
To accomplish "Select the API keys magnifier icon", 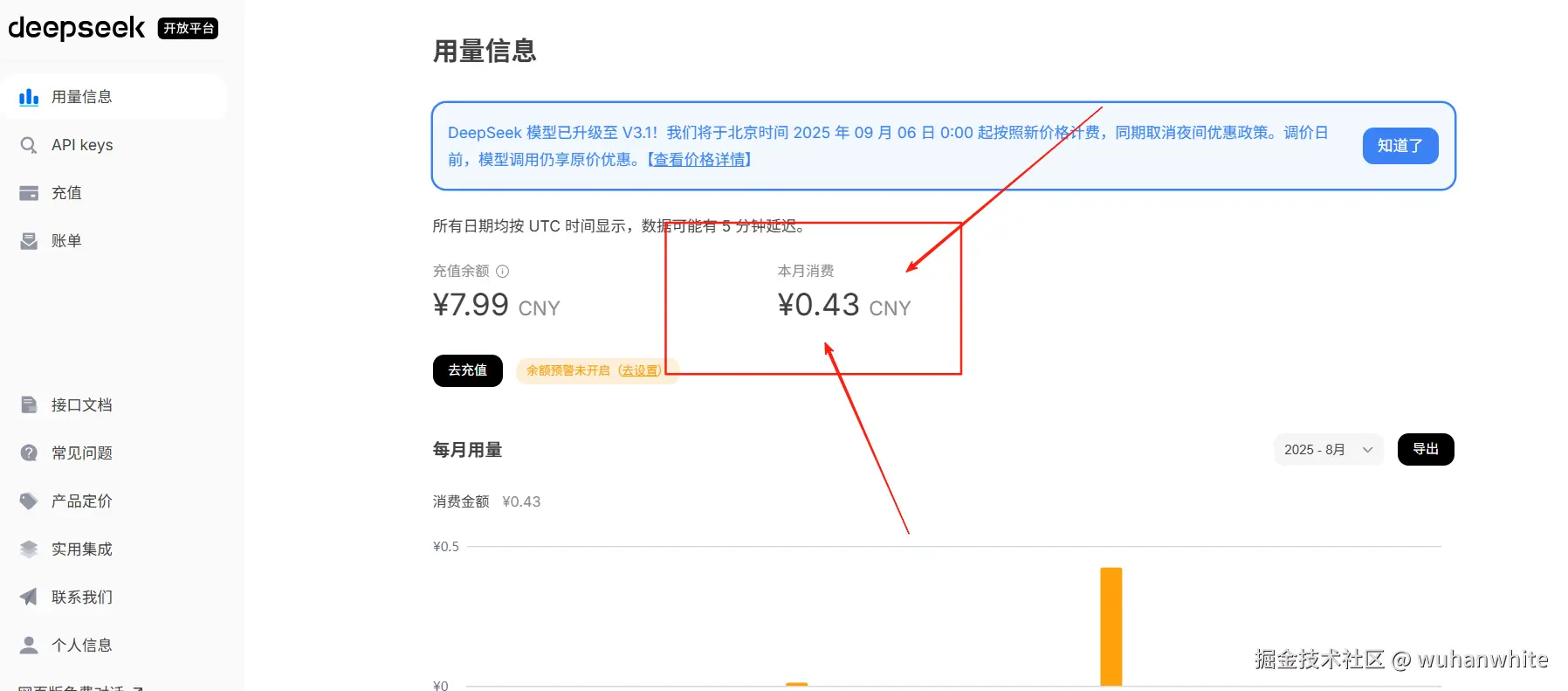I will pos(29,145).
